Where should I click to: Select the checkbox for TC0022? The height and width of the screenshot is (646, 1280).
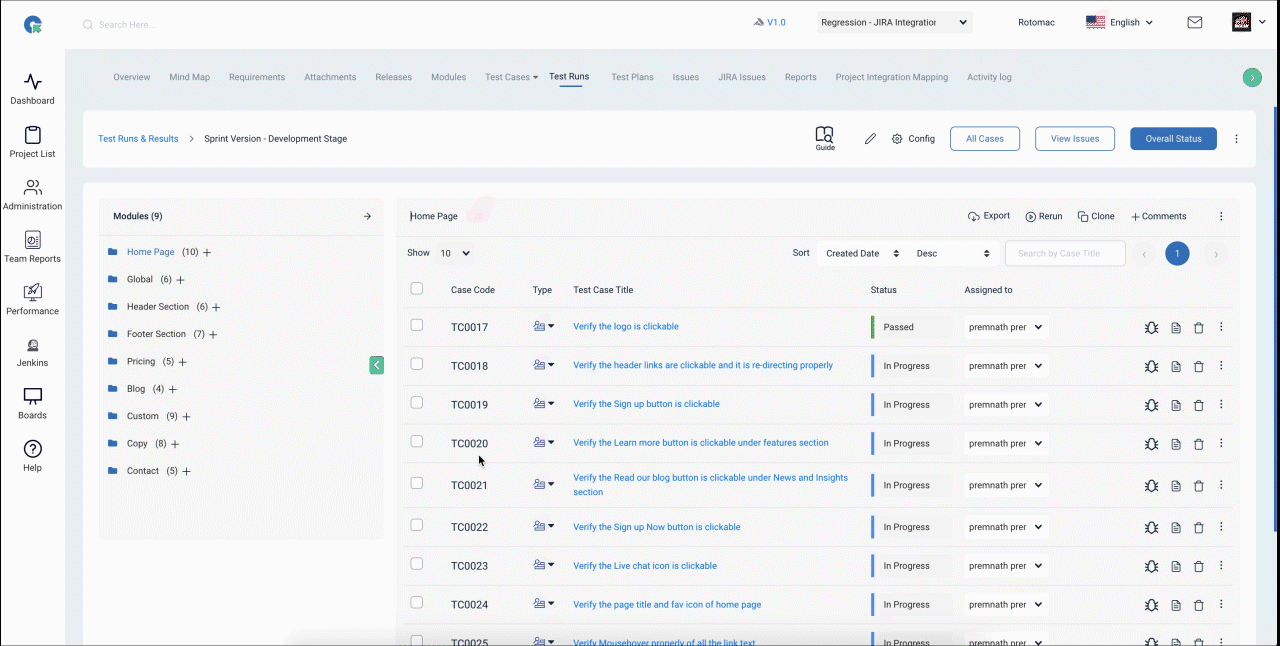click(417, 525)
